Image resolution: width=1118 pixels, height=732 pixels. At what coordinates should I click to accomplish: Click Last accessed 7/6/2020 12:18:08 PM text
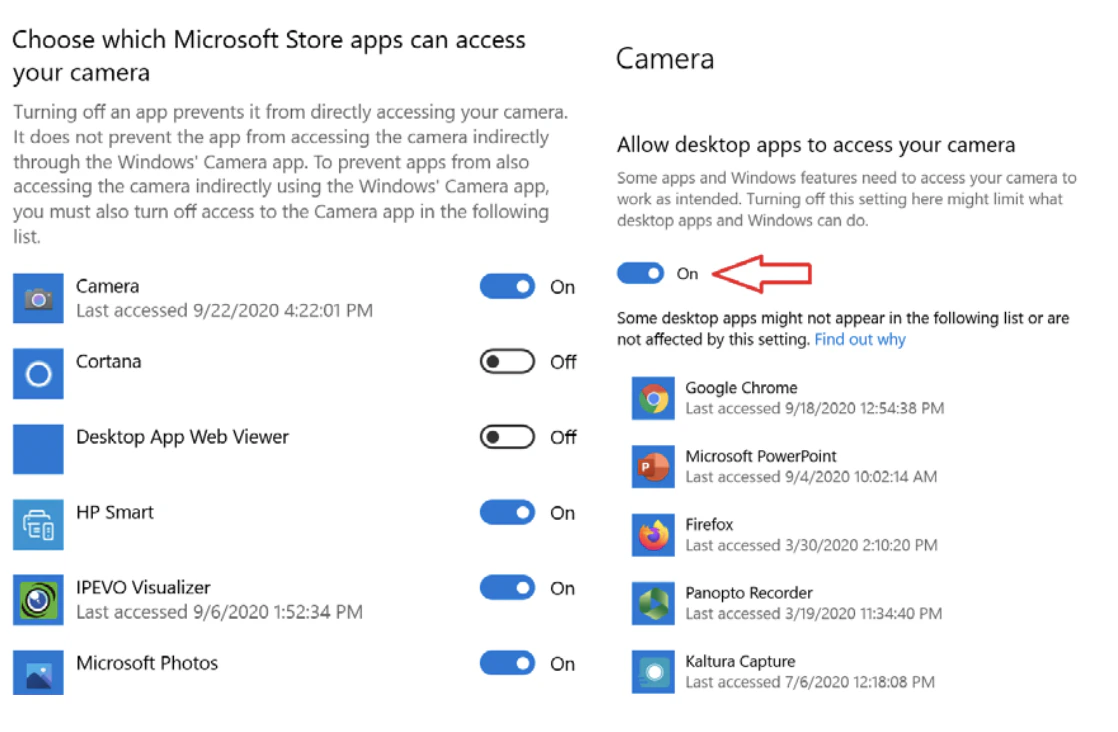click(x=810, y=682)
